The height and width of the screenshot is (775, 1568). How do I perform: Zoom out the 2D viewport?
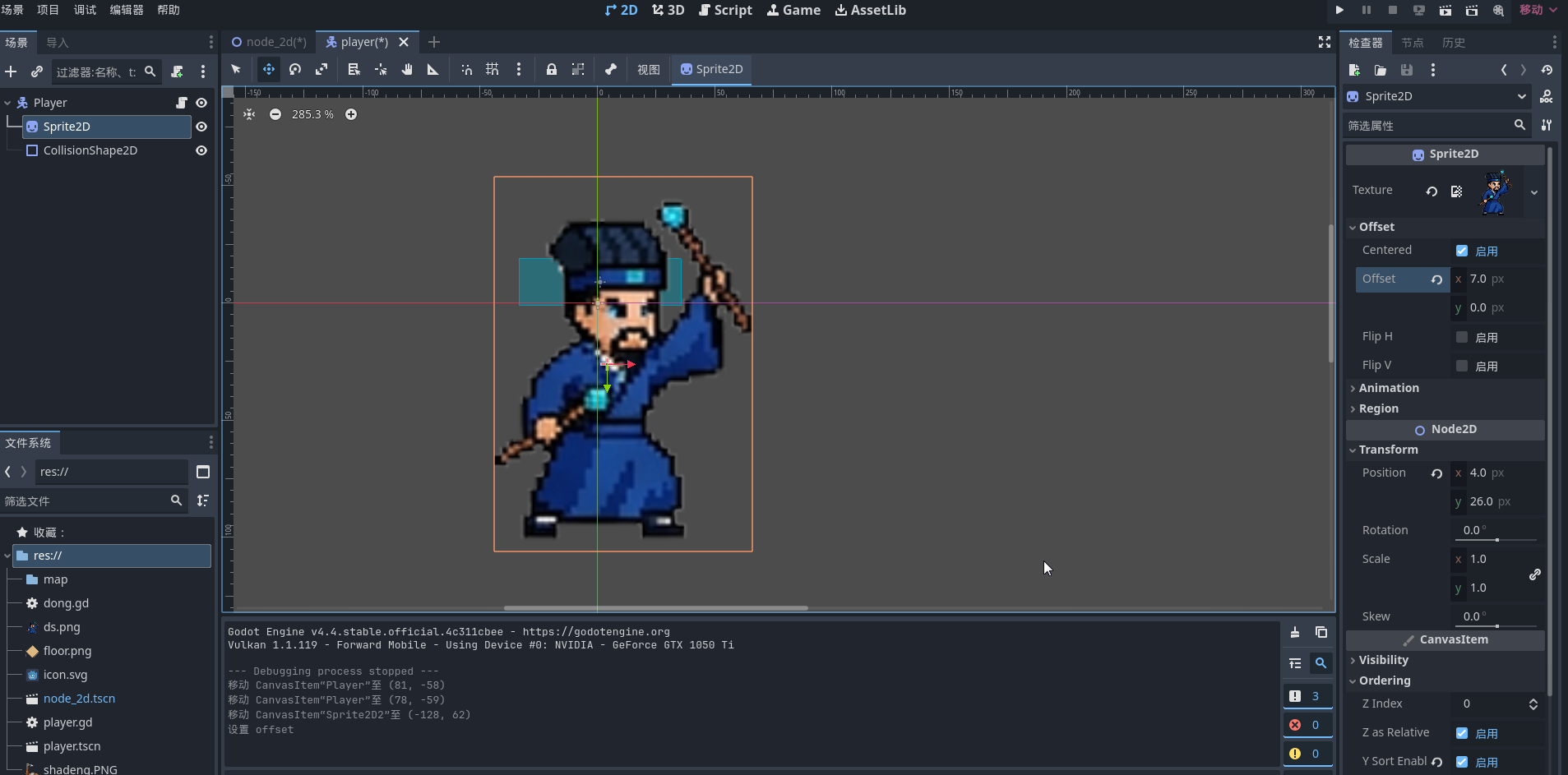(275, 114)
